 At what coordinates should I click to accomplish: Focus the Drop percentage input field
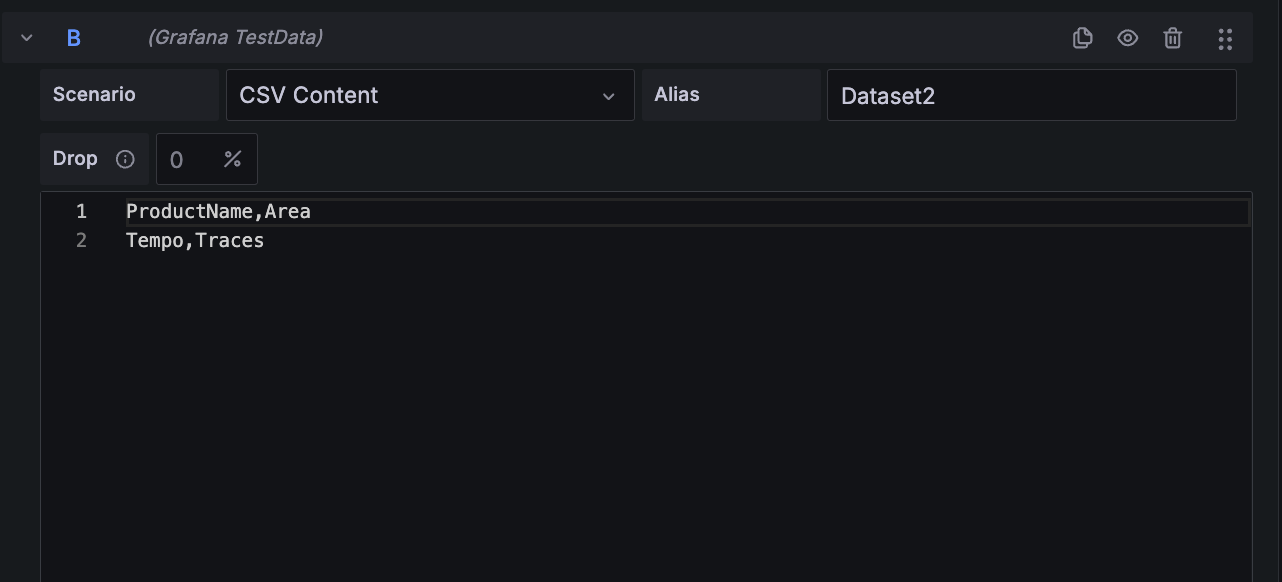[186, 159]
